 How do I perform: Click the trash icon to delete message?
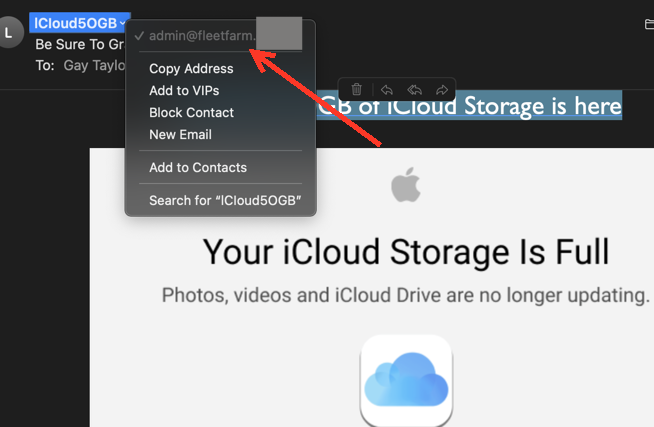pyautogui.click(x=356, y=89)
